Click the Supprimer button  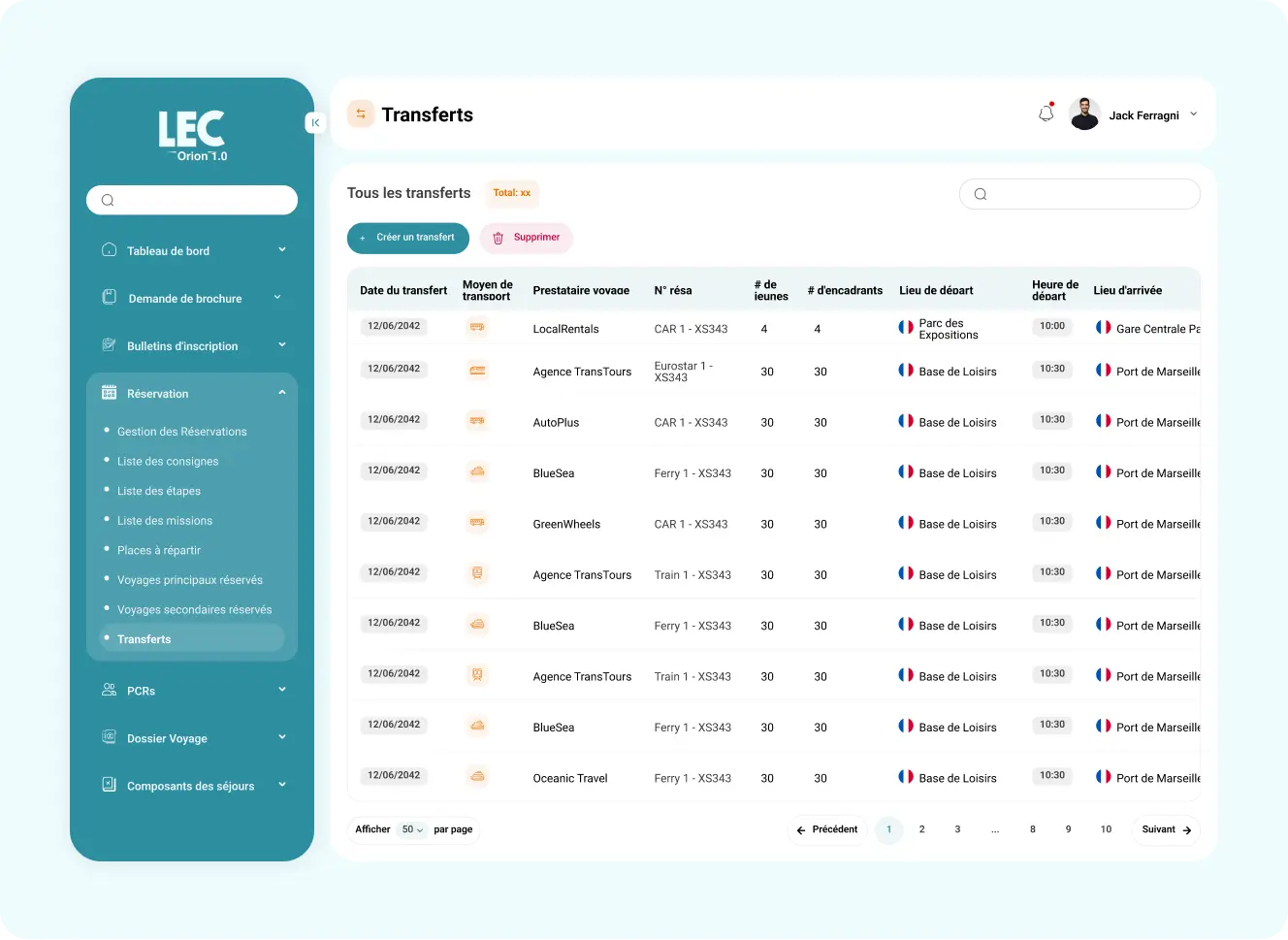(x=527, y=238)
